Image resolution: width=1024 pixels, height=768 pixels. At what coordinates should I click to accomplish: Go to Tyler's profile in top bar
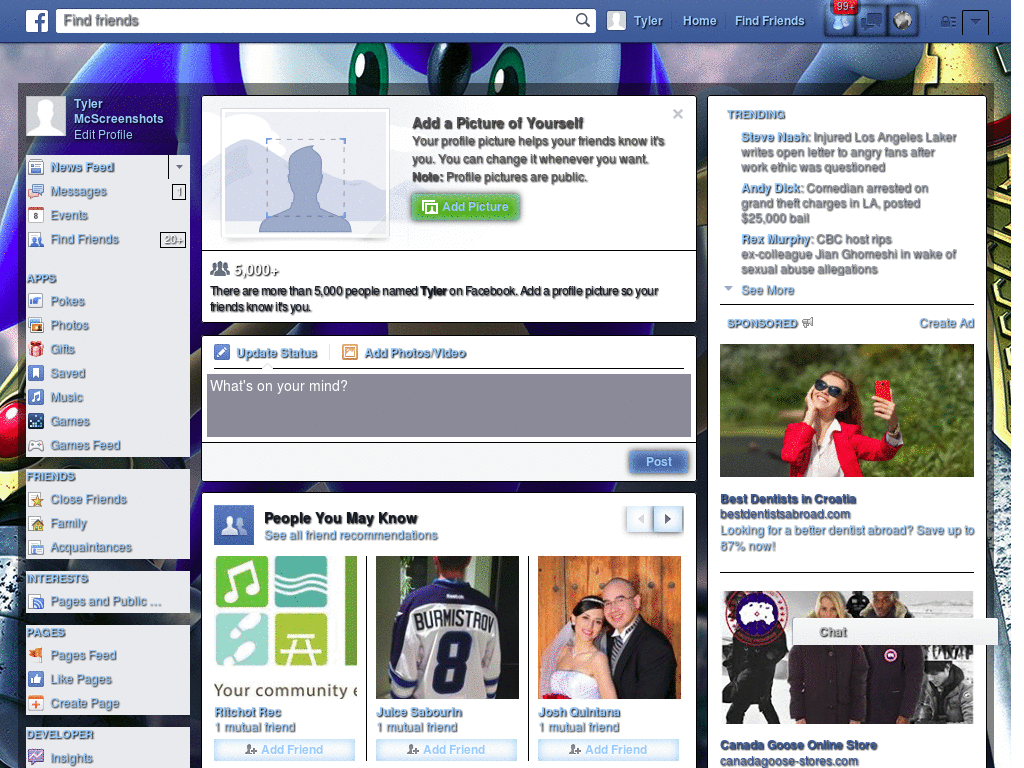[635, 21]
